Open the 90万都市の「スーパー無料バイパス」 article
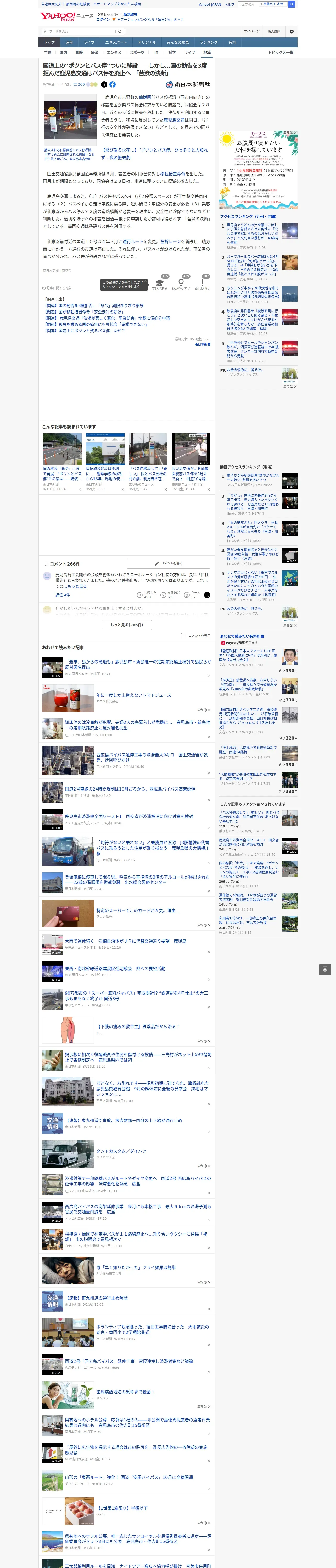Screen dimensions: 336x1568 pos(136,996)
